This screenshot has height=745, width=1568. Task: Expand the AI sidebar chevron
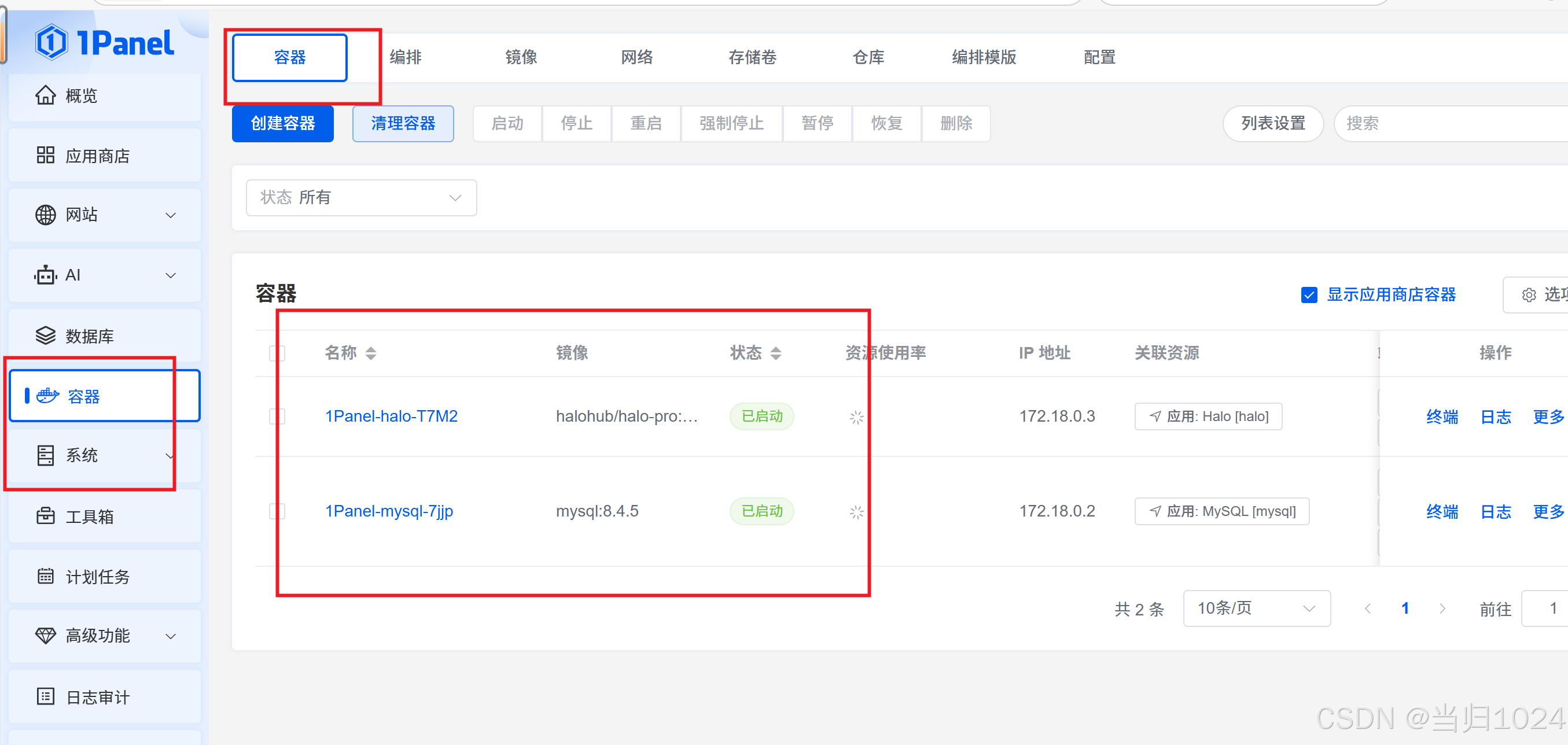171,275
